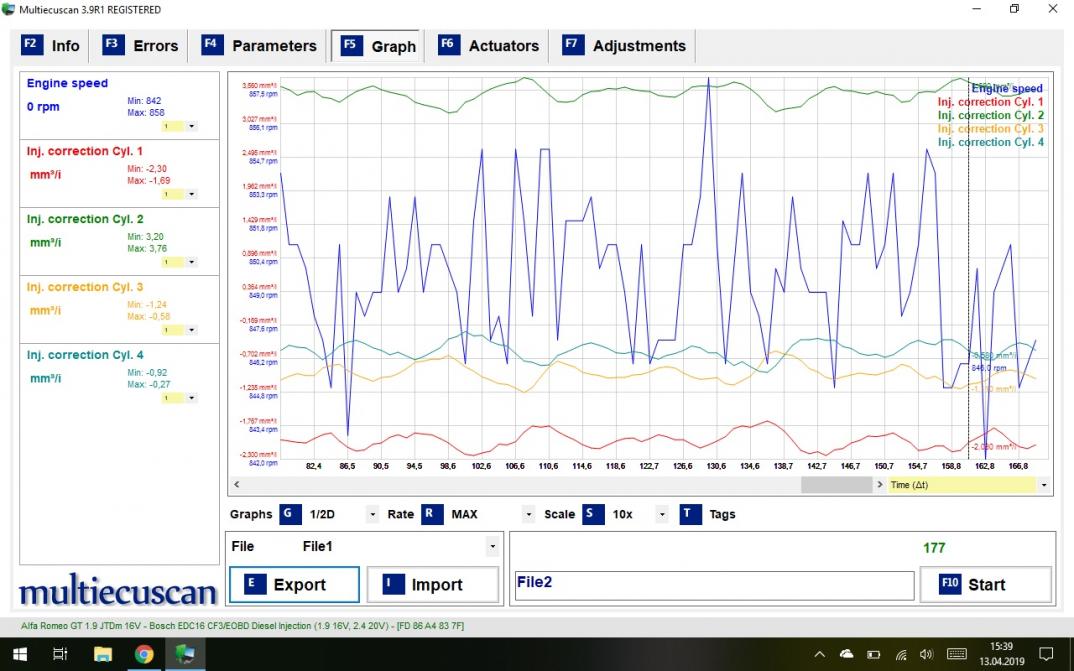The width and height of the screenshot is (1074, 671).
Task: Click the G Graphs shortcut icon
Action: pyautogui.click(x=290, y=514)
